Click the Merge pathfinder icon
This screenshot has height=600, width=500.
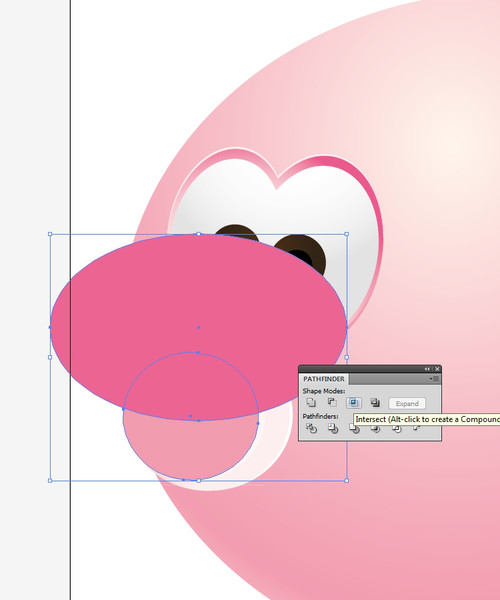pos(354,429)
